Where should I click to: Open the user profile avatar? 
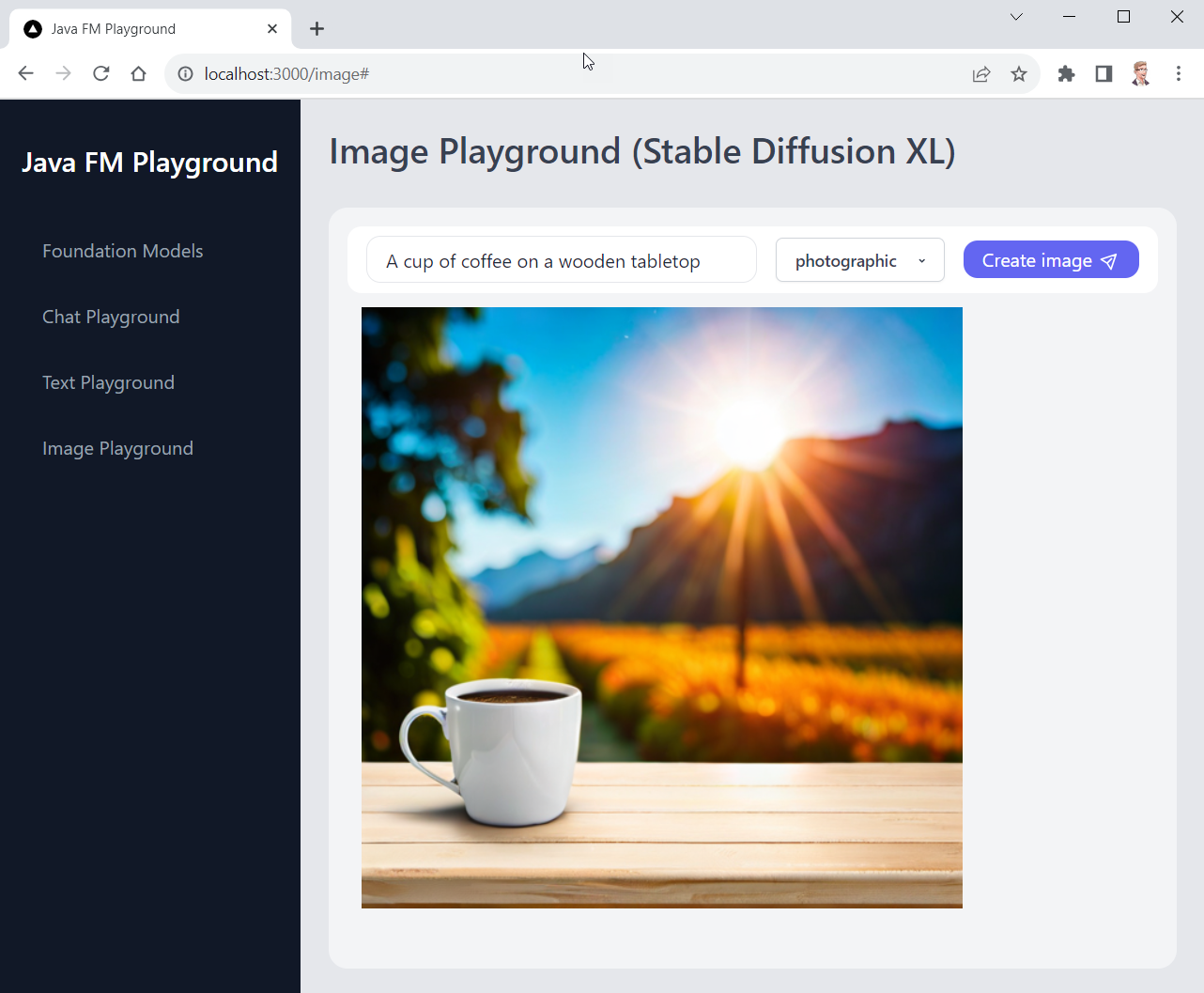(x=1141, y=73)
